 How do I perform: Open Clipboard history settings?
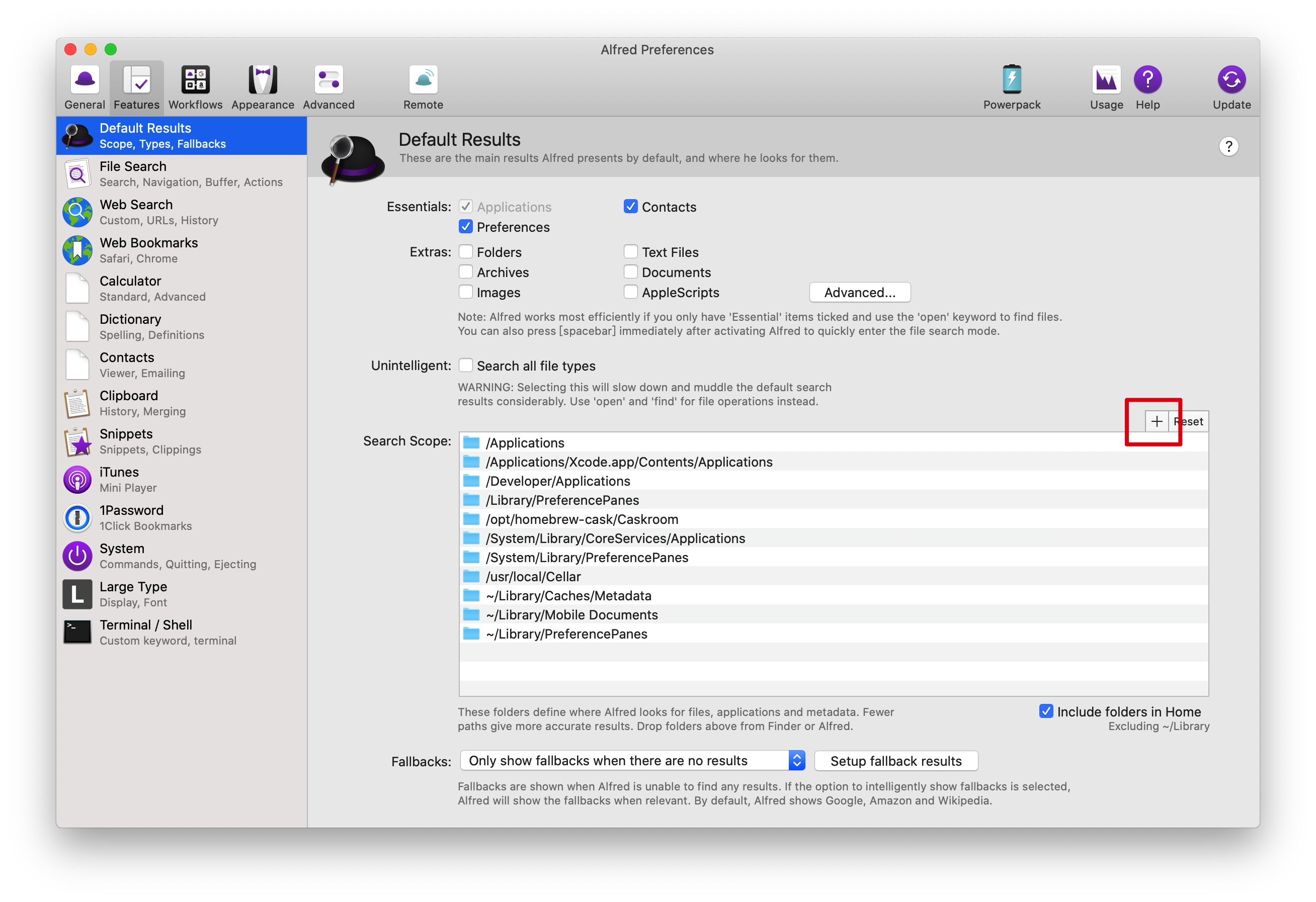pos(181,403)
